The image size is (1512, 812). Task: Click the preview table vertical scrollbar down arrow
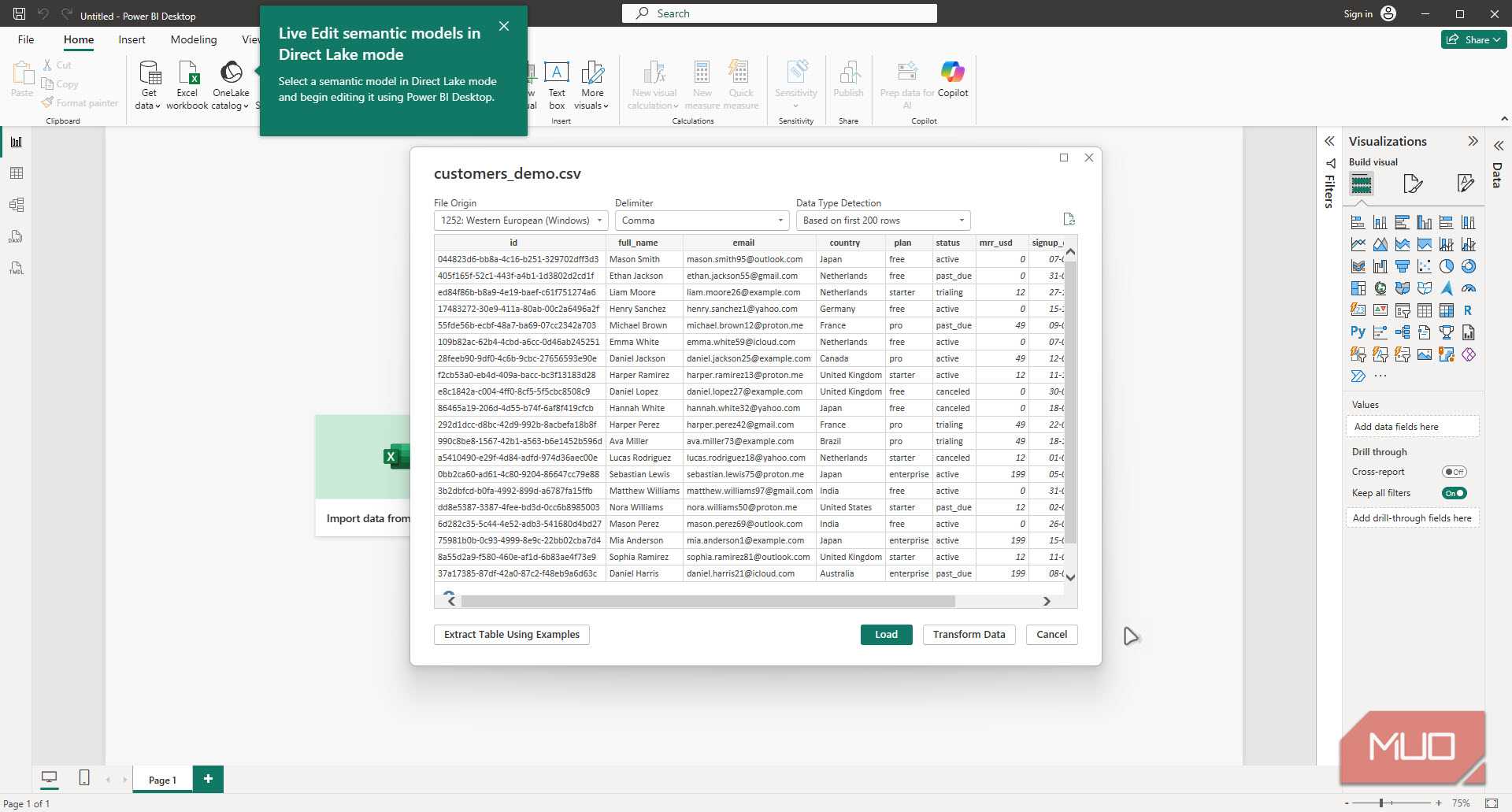pyautogui.click(x=1070, y=577)
